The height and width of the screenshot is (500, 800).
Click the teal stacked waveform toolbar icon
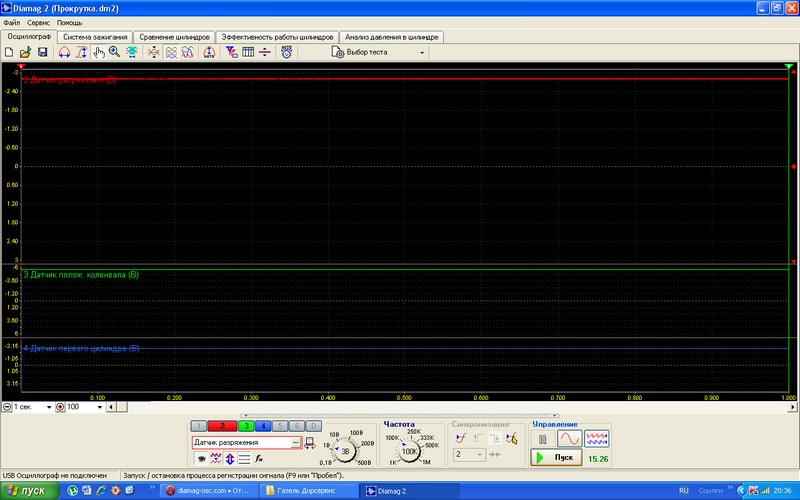click(x=132, y=52)
